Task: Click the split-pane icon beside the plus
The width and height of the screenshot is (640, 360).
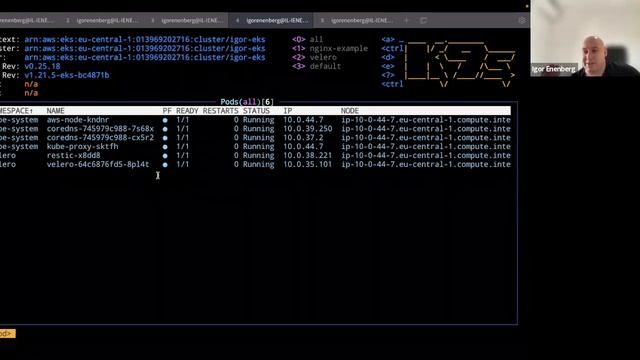Action: point(423,20)
